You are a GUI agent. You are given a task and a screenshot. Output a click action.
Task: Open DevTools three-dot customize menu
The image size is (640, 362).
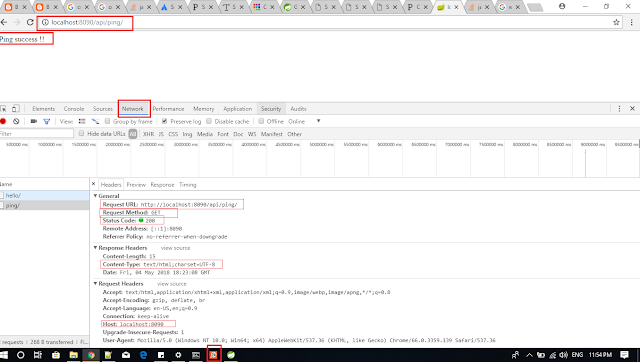pos(619,109)
